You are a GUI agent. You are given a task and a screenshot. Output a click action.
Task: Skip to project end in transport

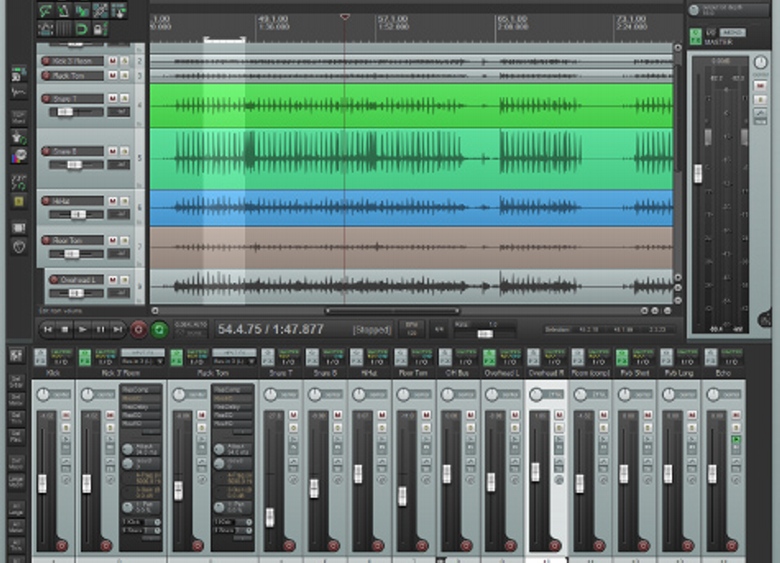click(x=119, y=329)
